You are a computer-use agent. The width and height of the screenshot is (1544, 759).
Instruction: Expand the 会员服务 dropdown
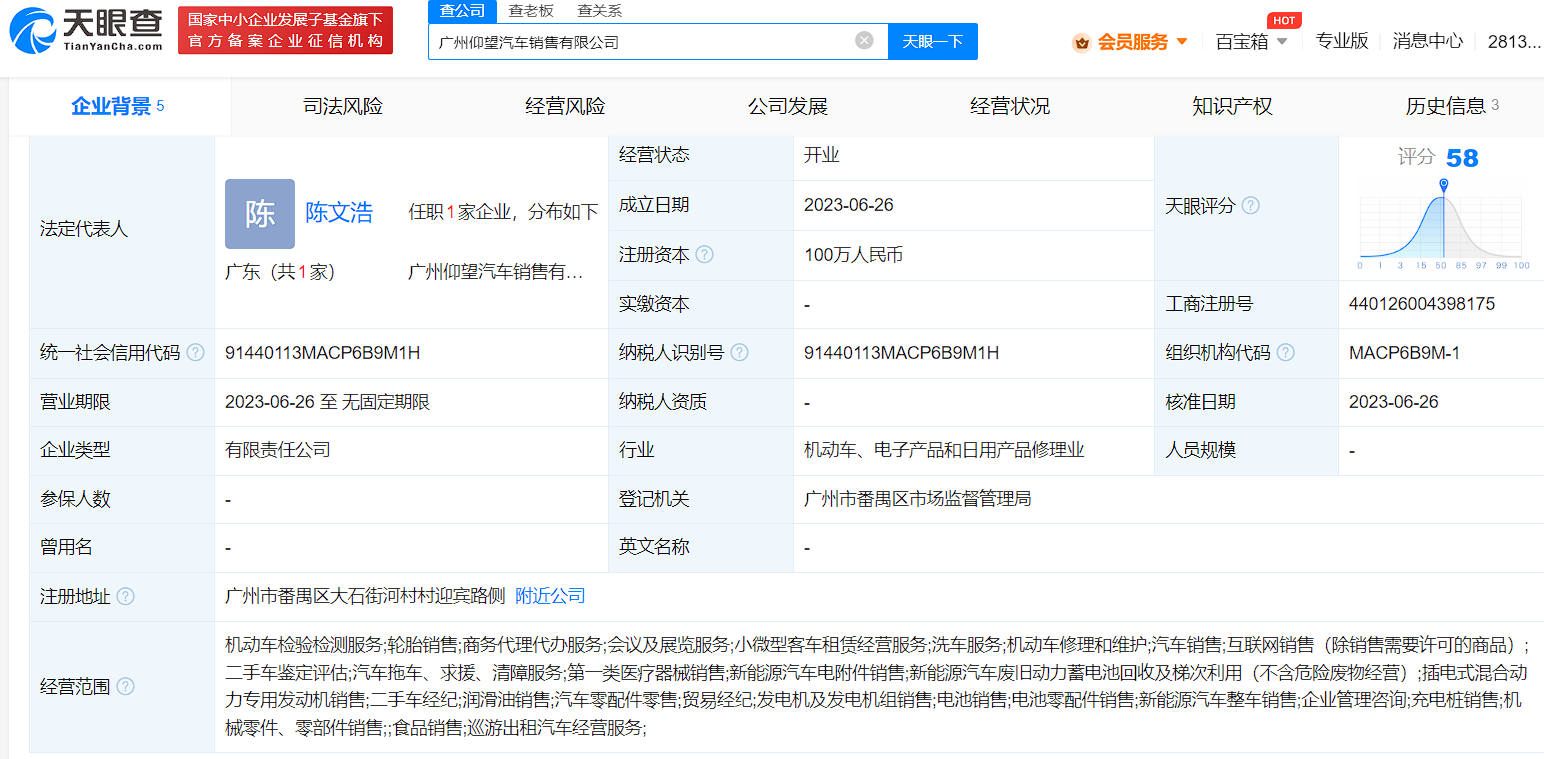click(1182, 42)
